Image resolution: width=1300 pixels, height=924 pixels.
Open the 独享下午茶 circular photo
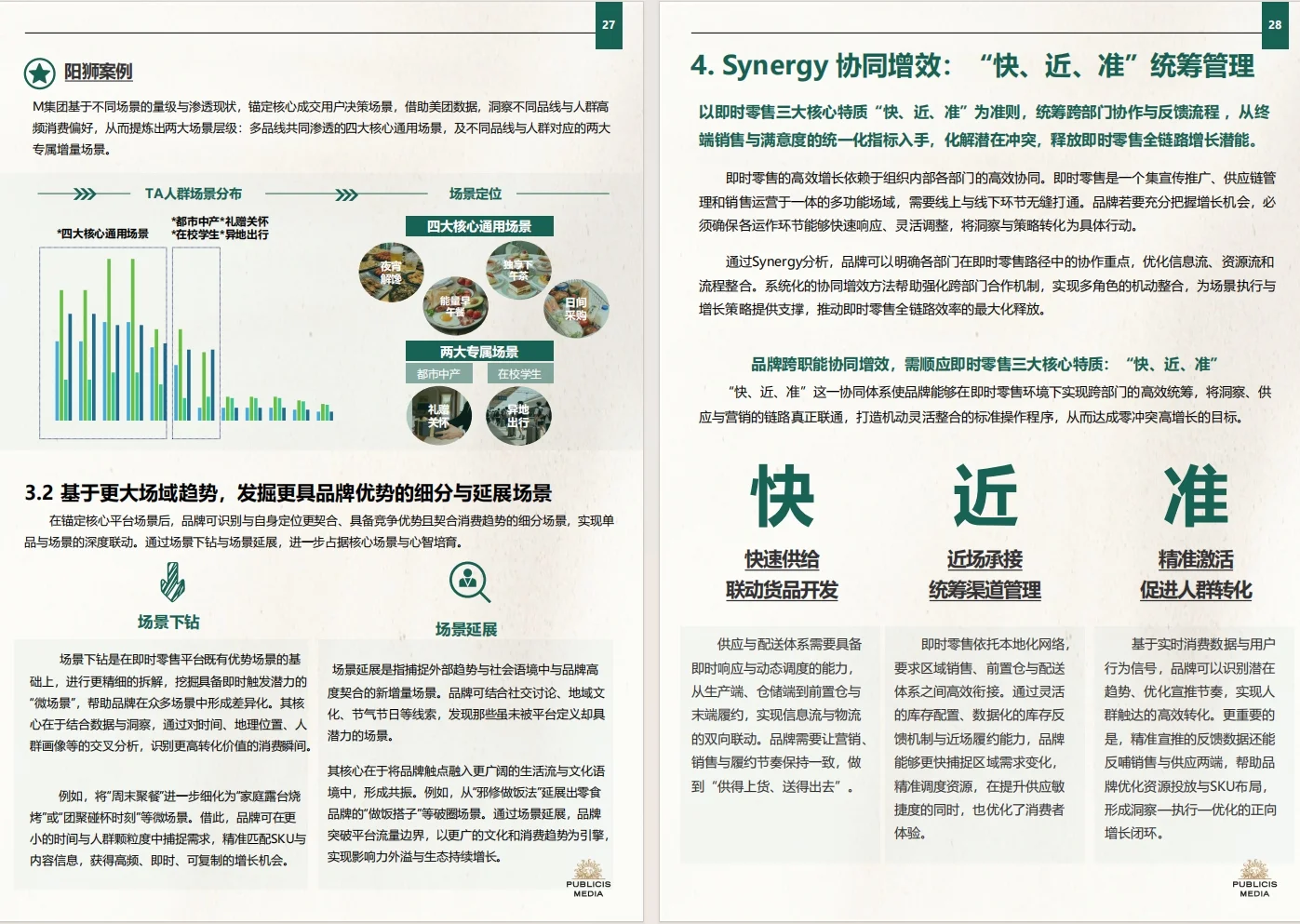point(518,270)
